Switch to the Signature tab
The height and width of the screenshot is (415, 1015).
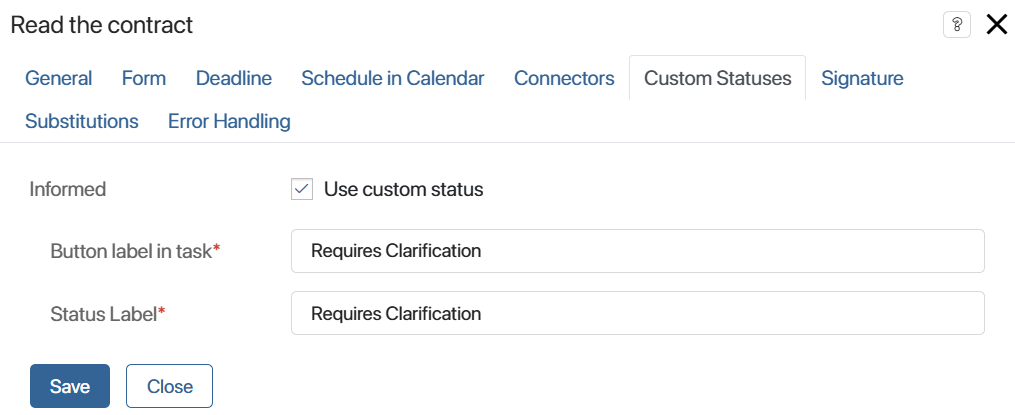(862, 78)
